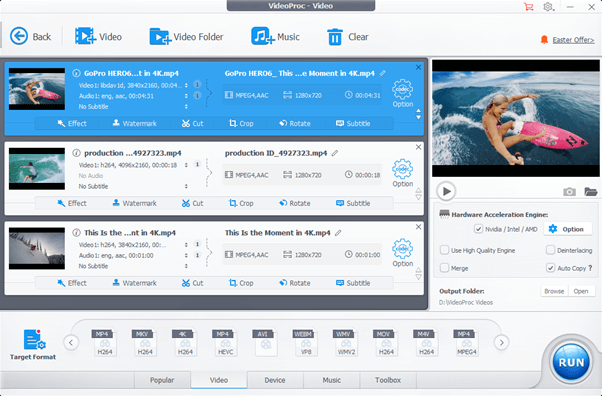Browse for output folder
This screenshot has width=602, height=396.
pyautogui.click(x=554, y=291)
